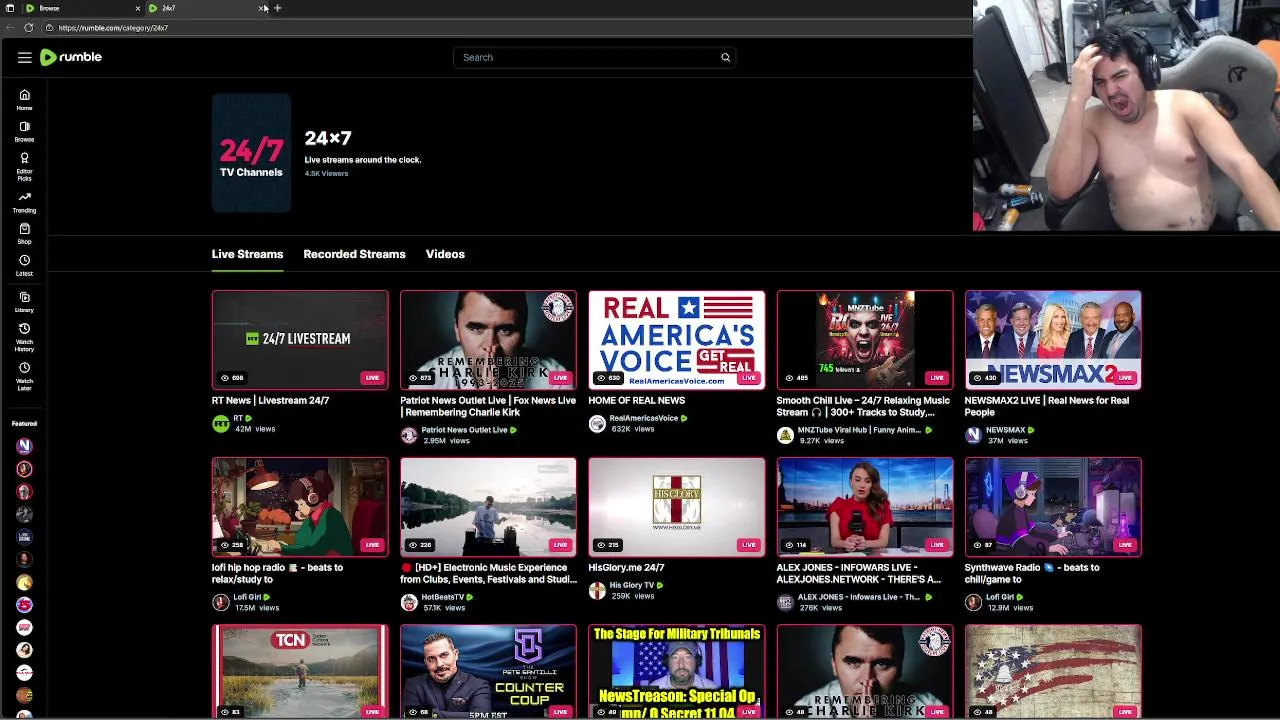Open Counter Coup stream thumbnail
Screen dimensions: 1280x720
(488, 671)
